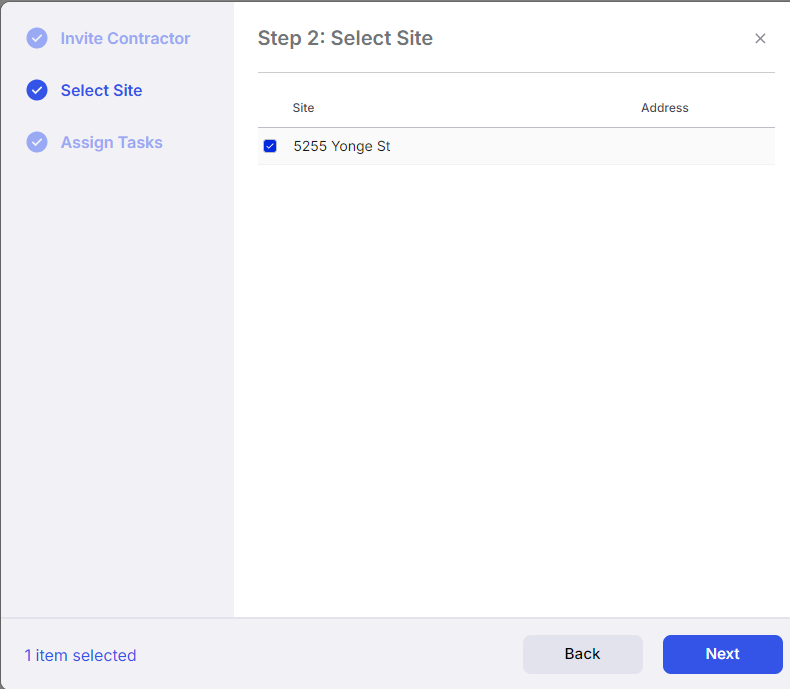The width and height of the screenshot is (790, 689).
Task: Close the Select Site dialog with X
Action: (x=760, y=38)
